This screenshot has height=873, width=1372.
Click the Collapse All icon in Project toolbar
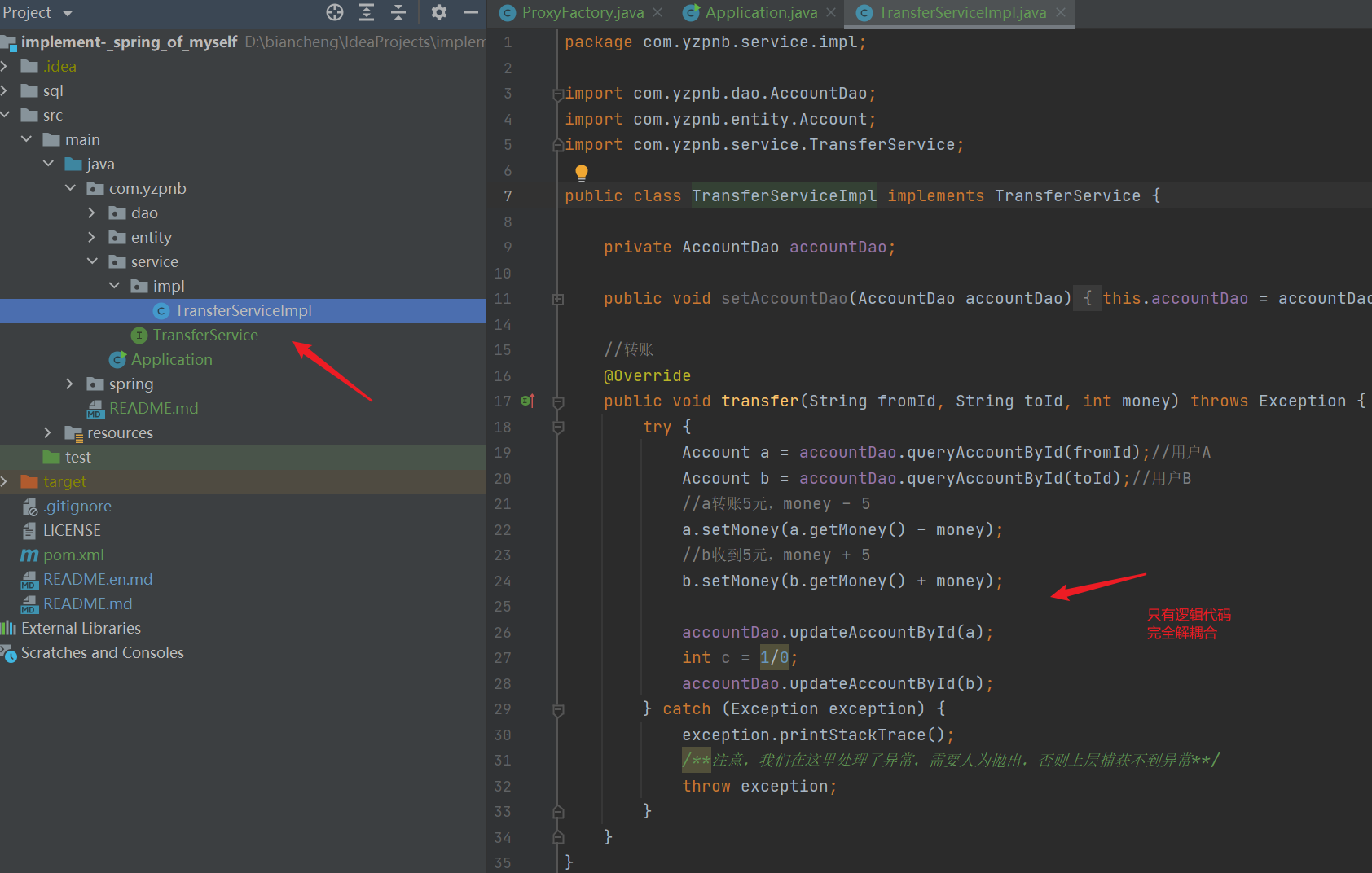click(x=398, y=12)
